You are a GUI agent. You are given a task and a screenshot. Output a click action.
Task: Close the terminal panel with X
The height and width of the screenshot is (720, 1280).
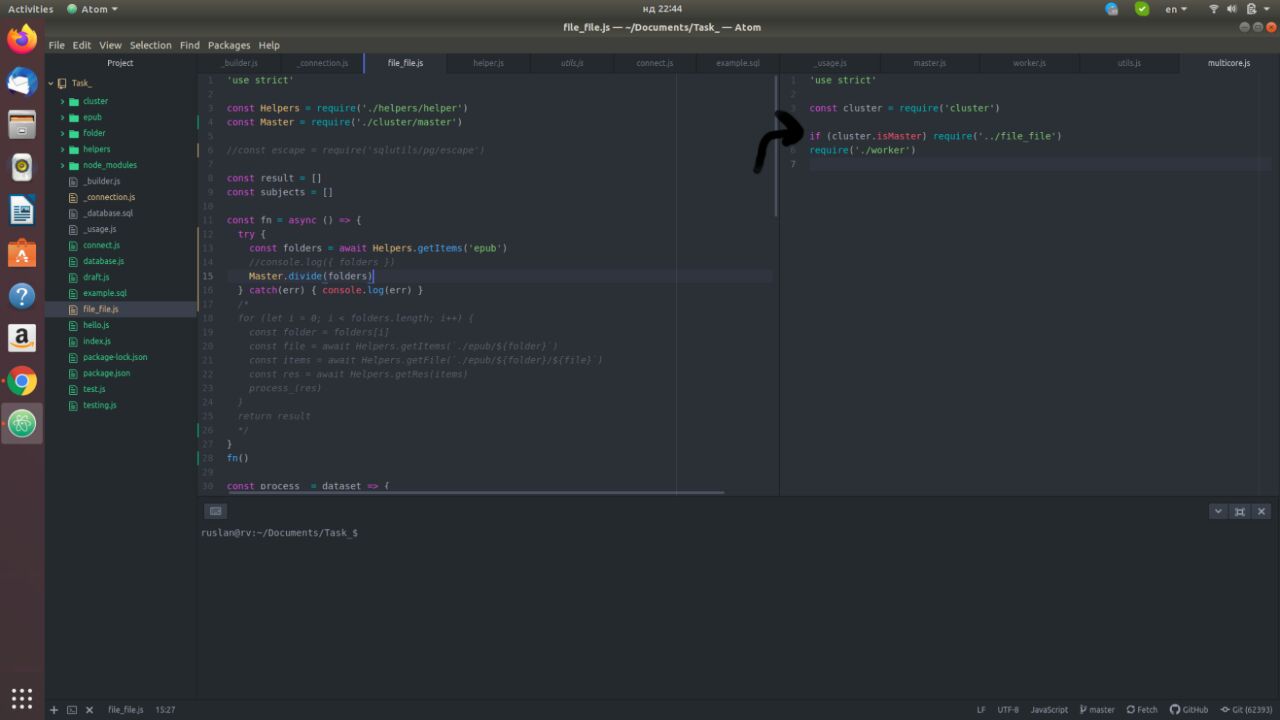pos(1261,511)
